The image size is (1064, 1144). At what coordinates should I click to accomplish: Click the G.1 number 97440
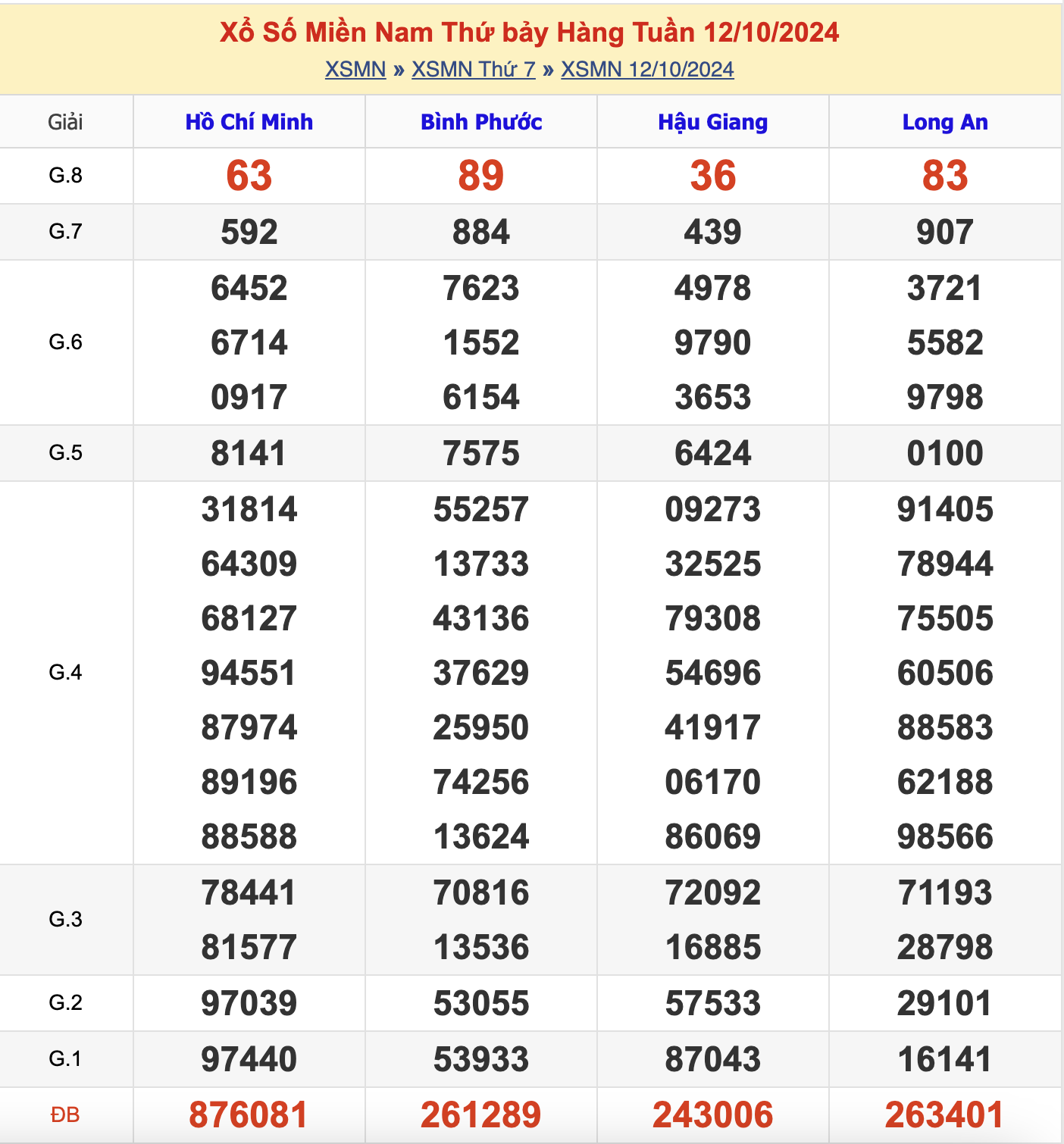click(x=249, y=1059)
